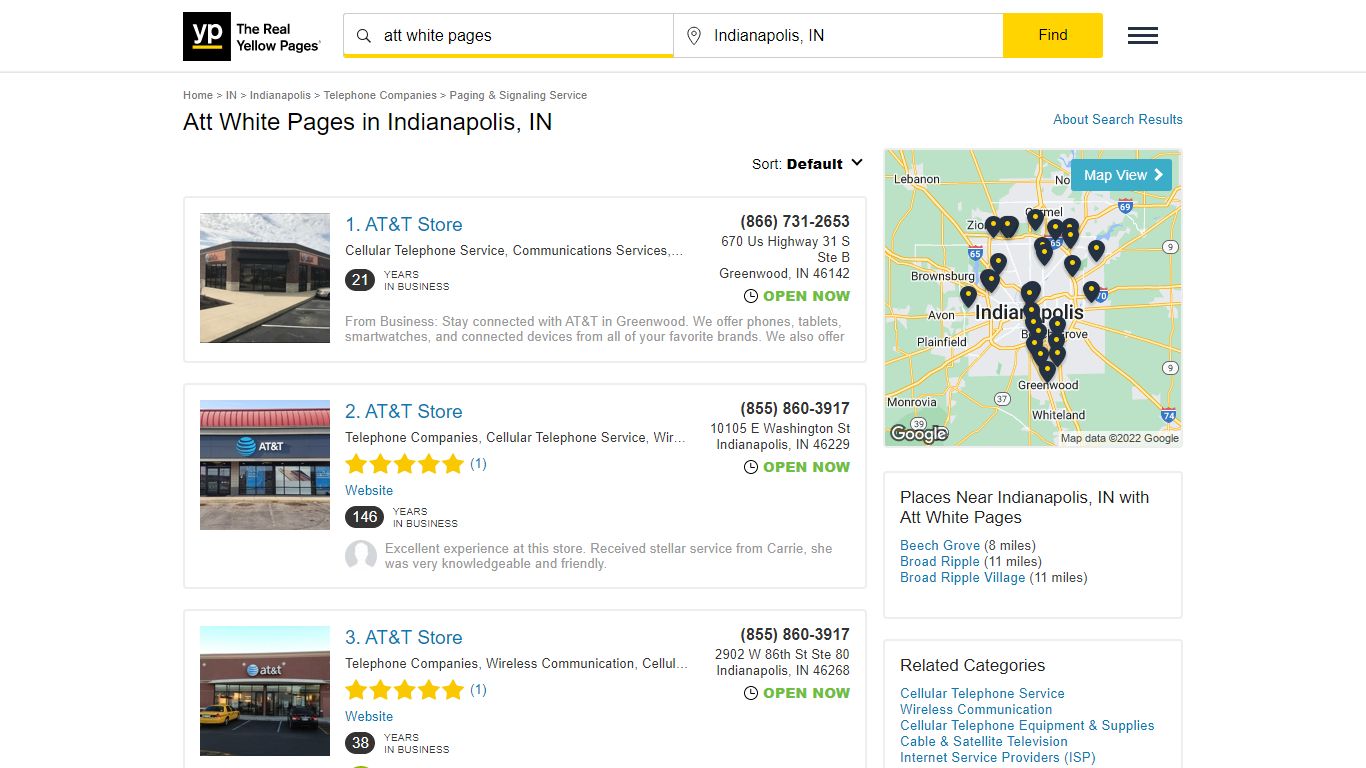
Task: Click the review count (1) on the second listing
Action: 478,463
